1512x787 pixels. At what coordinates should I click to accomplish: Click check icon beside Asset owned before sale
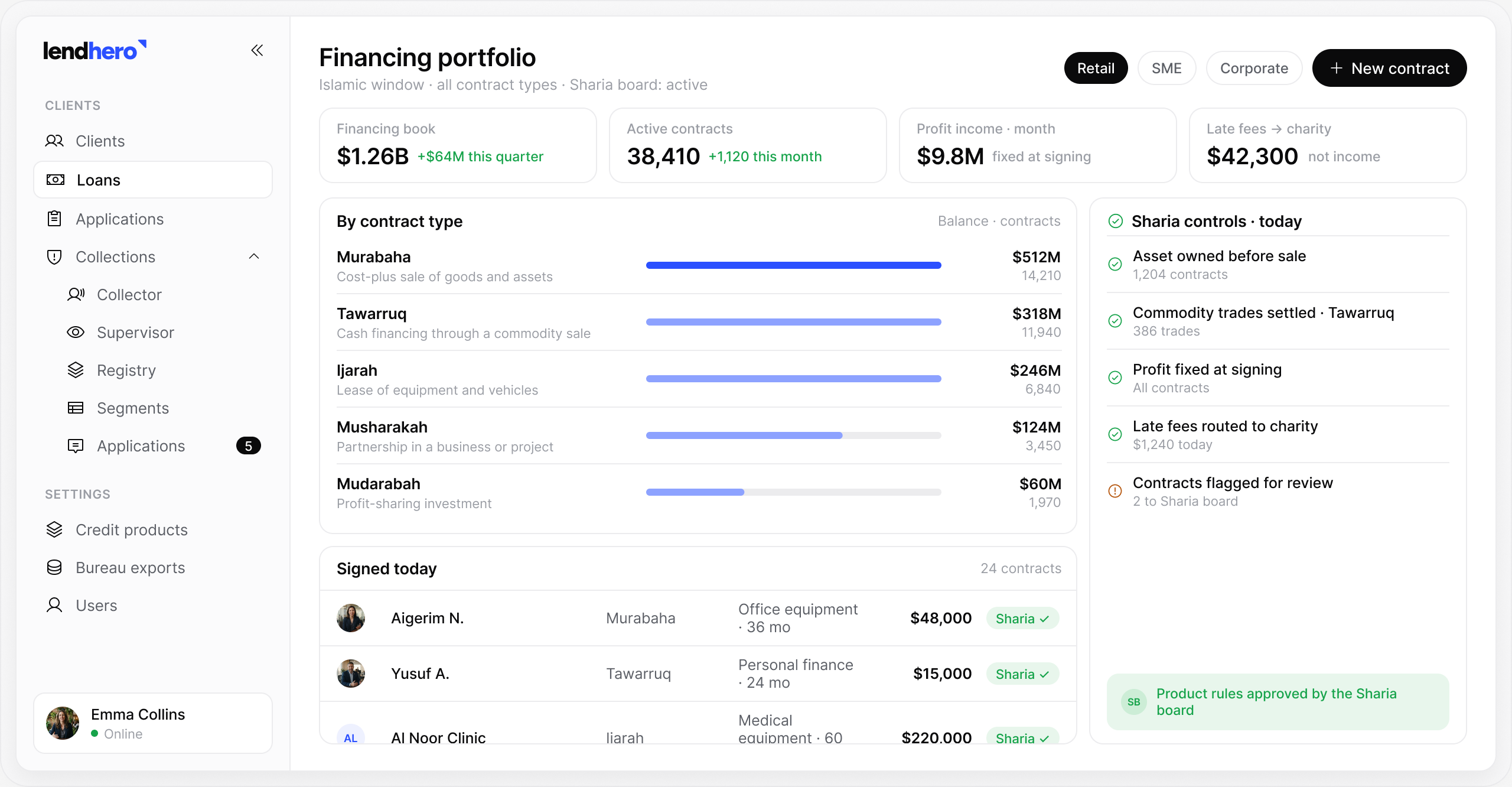coord(1115,264)
